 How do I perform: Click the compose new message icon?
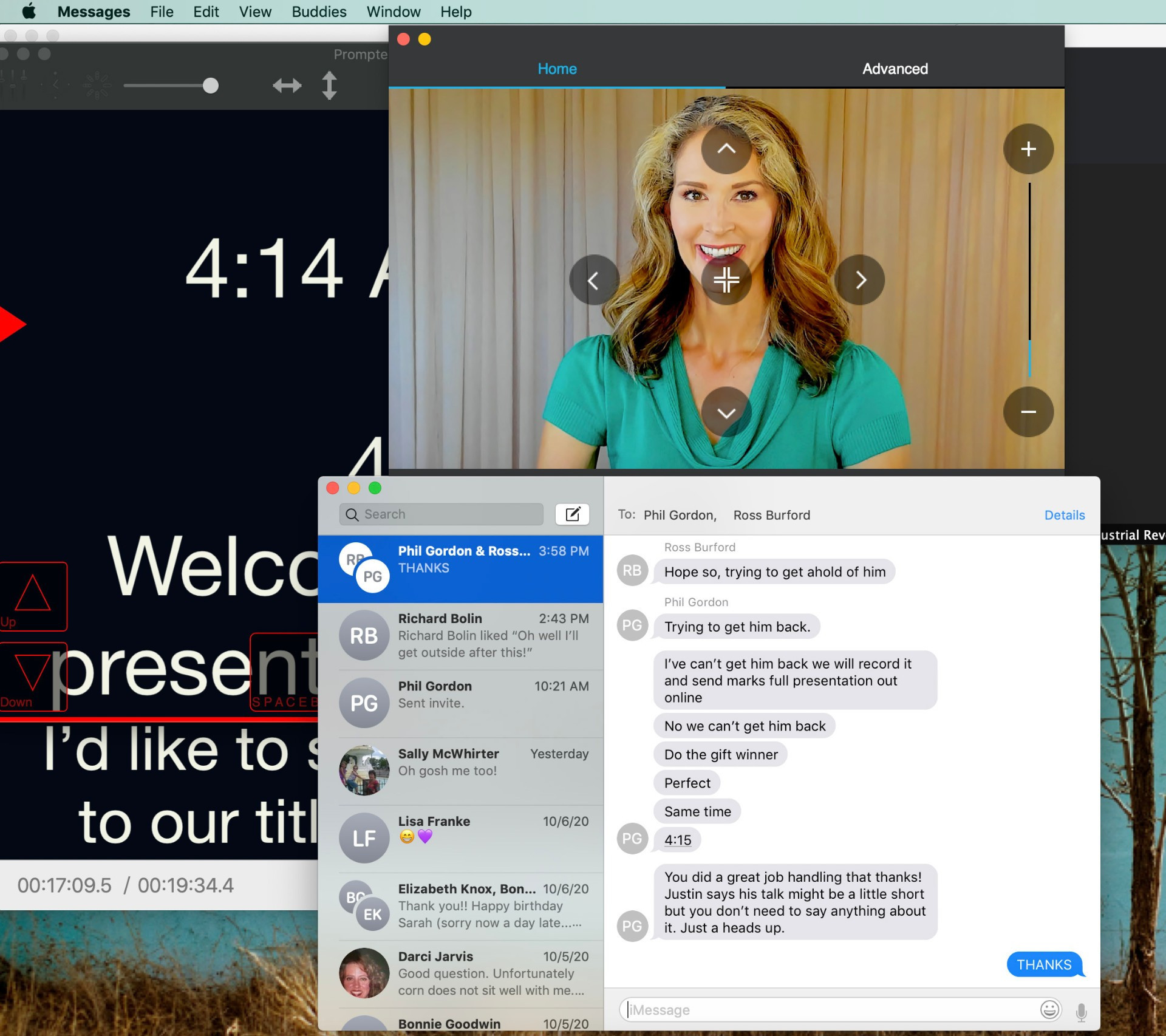572,514
